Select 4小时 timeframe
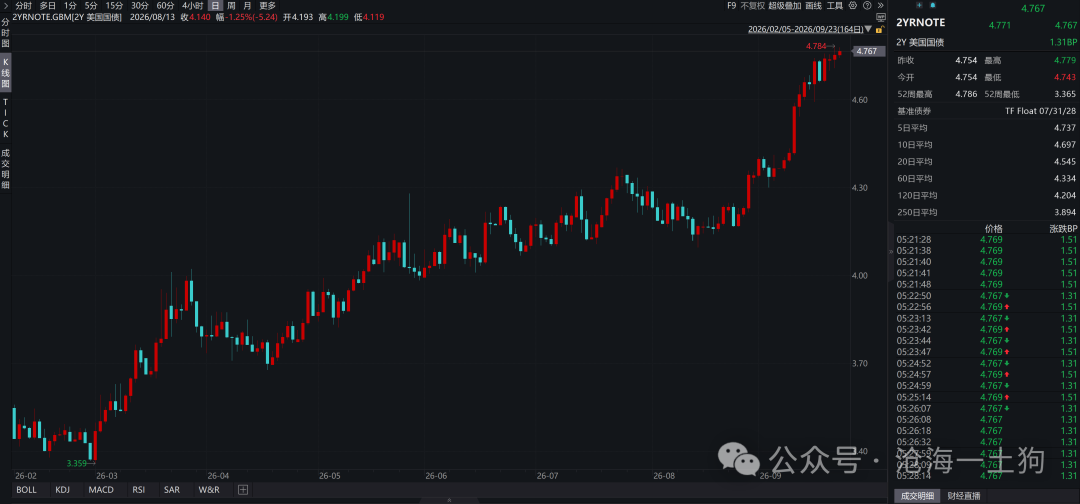Viewport: 1080px width, 504px height. (192, 6)
